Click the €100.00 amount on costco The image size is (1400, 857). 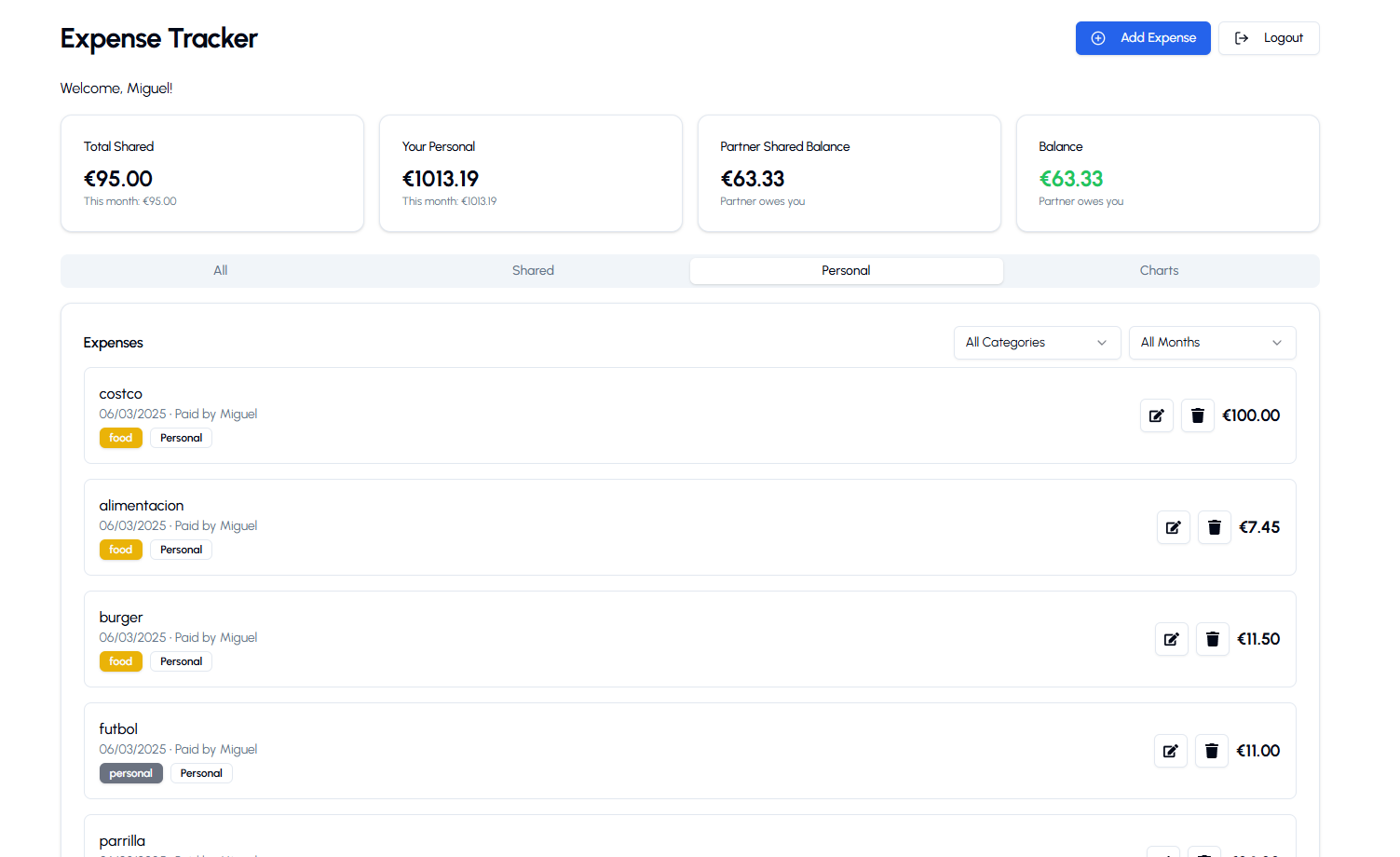click(x=1251, y=415)
